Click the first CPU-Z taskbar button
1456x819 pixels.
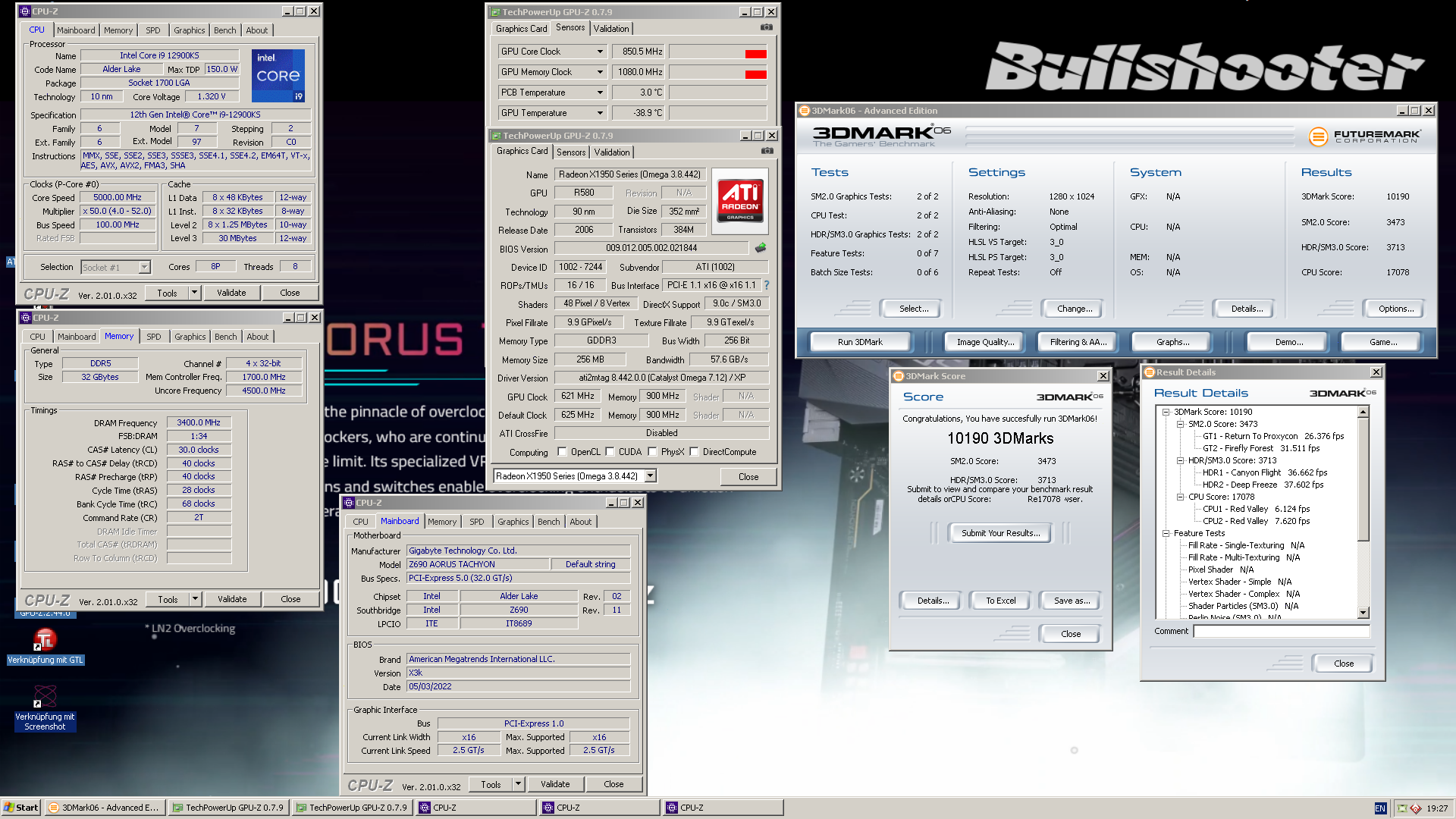pos(475,808)
